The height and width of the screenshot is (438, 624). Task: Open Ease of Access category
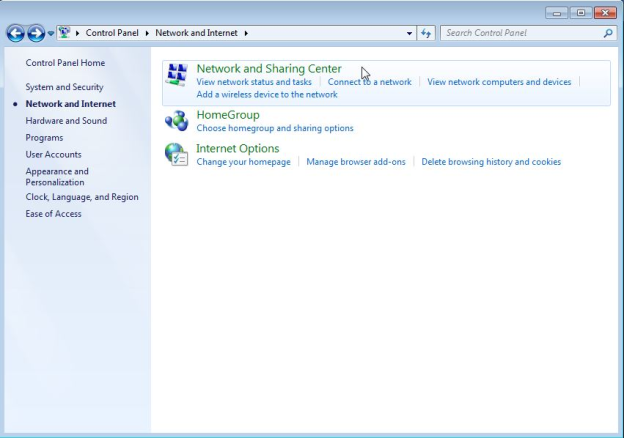tap(53, 214)
